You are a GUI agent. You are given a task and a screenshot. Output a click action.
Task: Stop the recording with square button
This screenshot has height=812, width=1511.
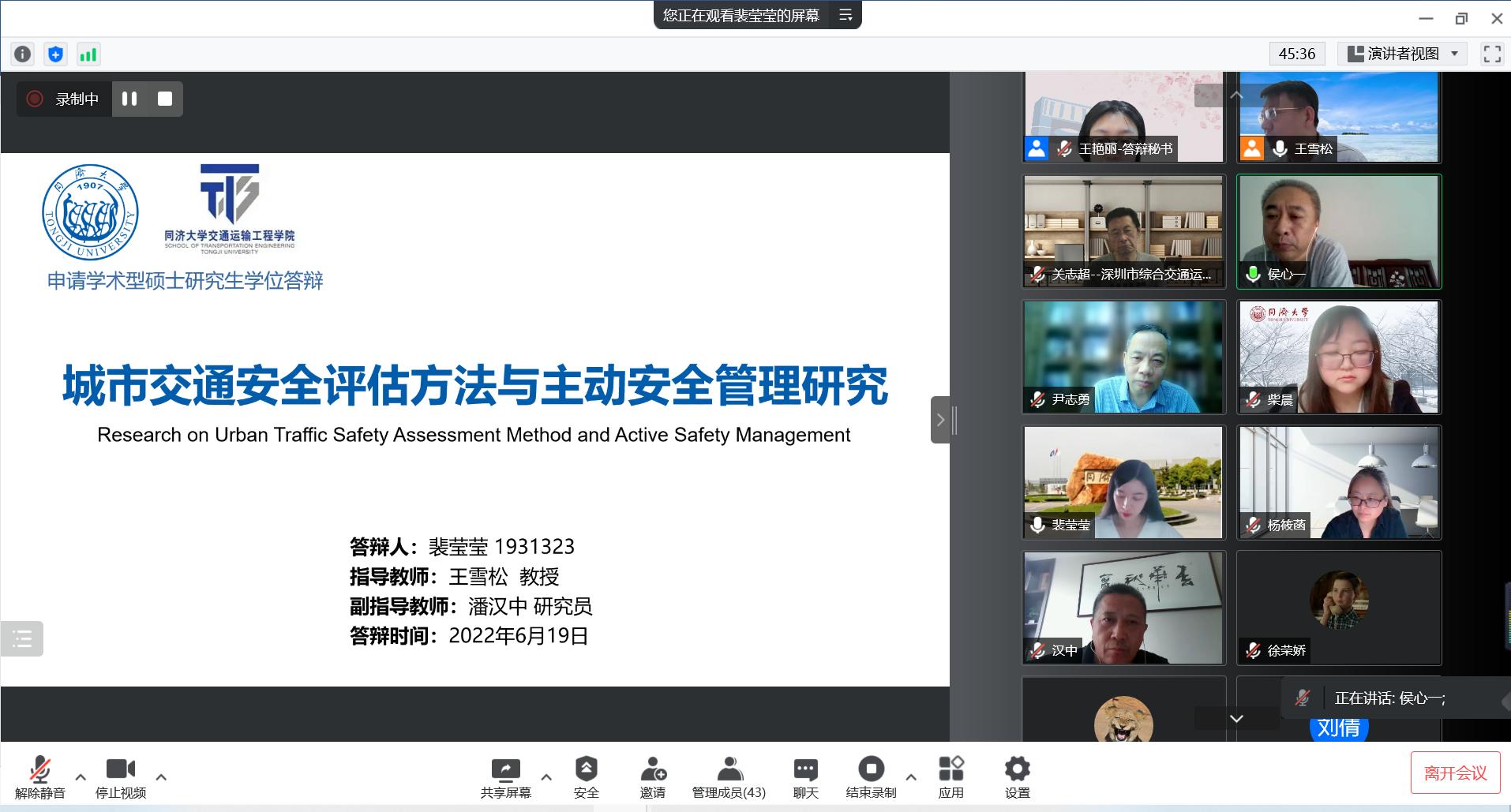click(165, 99)
